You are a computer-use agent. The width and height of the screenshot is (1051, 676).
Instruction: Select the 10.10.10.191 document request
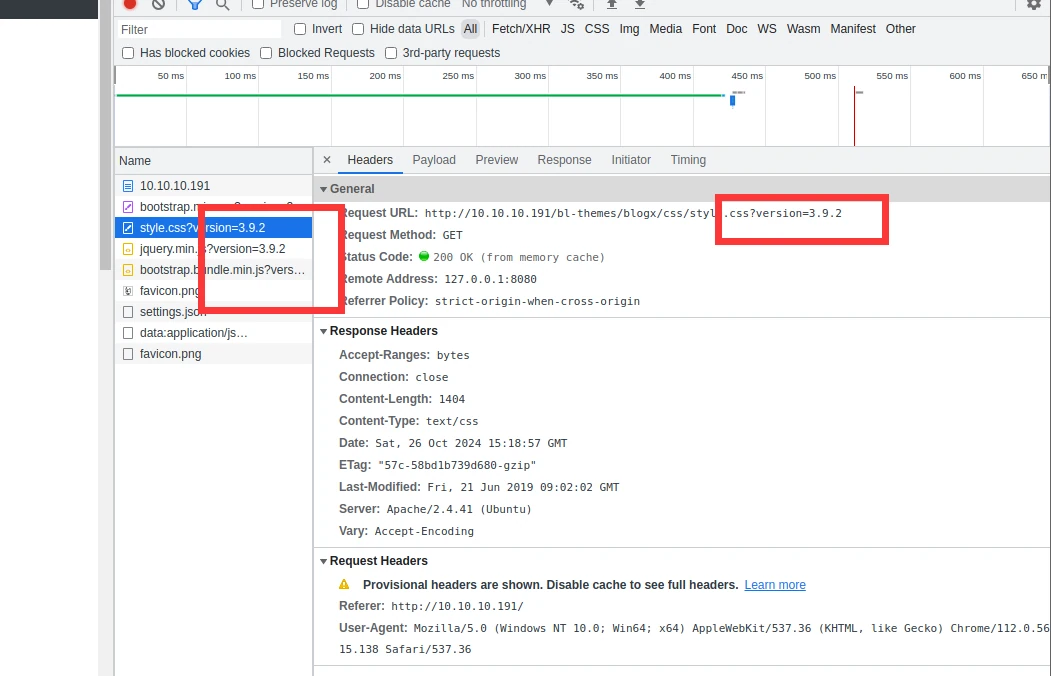pos(213,186)
